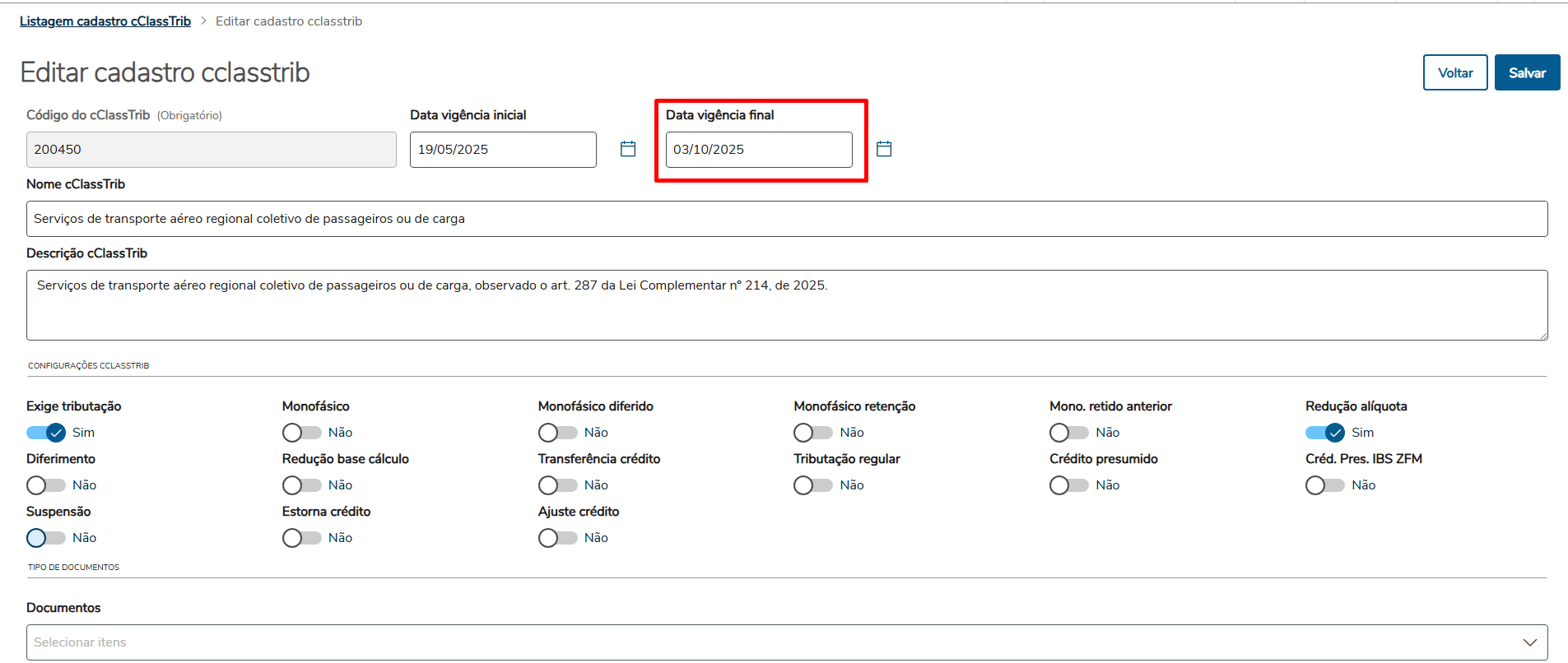The image size is (1568, 663).
Task: Click the Voltar button
Action: click(1454, 72)
